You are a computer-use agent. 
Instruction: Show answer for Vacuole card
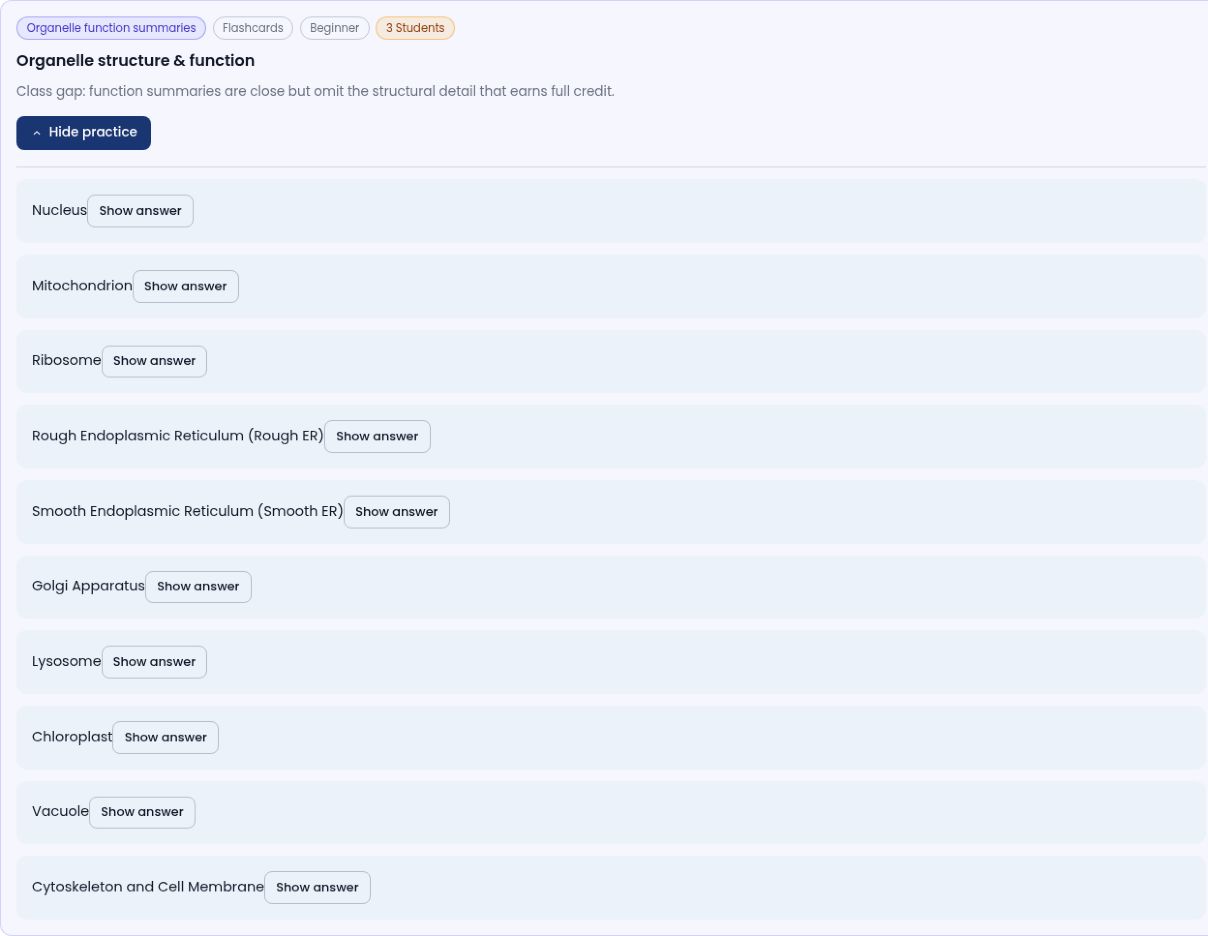(142, 812)
